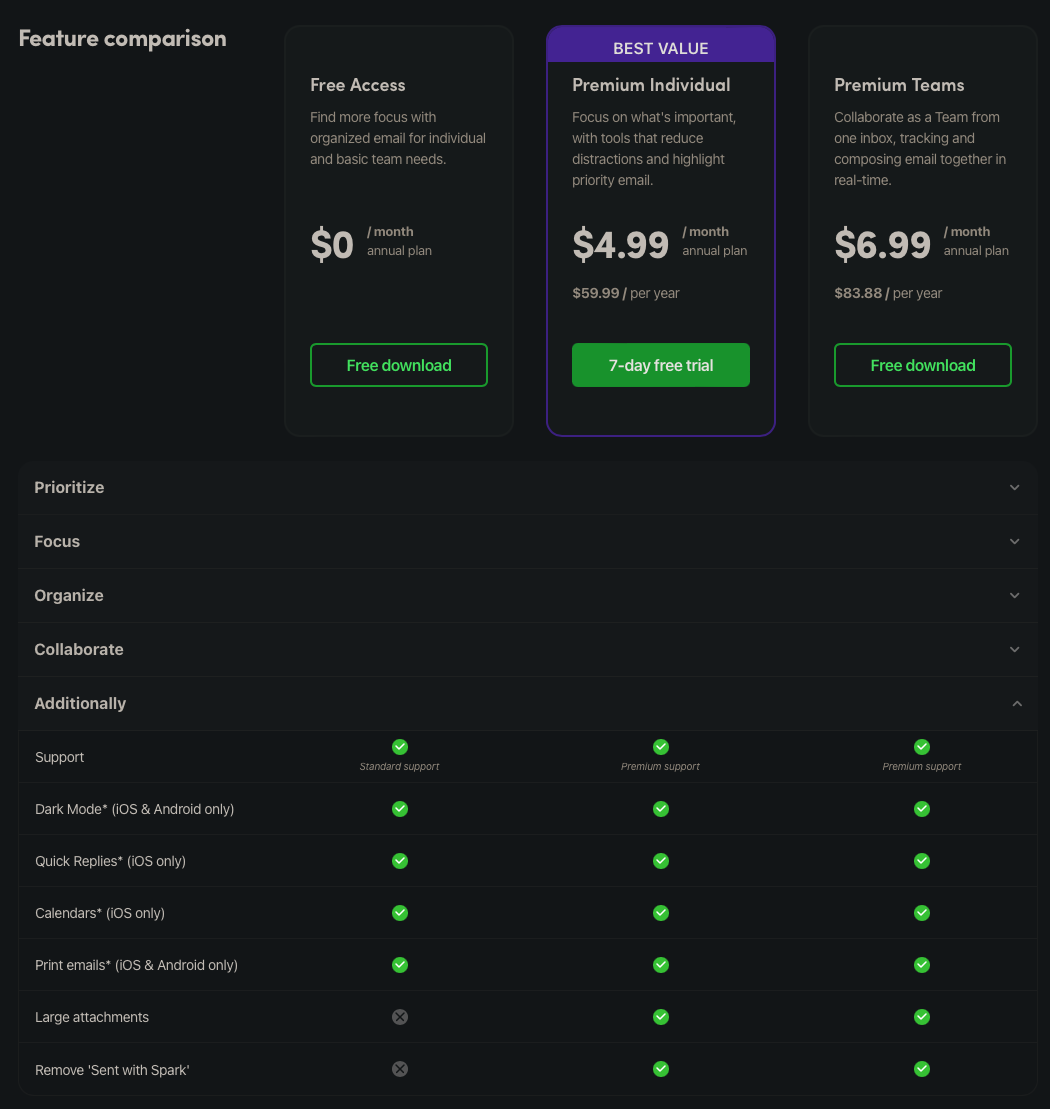Click Premium Individual checkmark for Calendars
Screen dimensions: 1050x1109
pos(660,912)
